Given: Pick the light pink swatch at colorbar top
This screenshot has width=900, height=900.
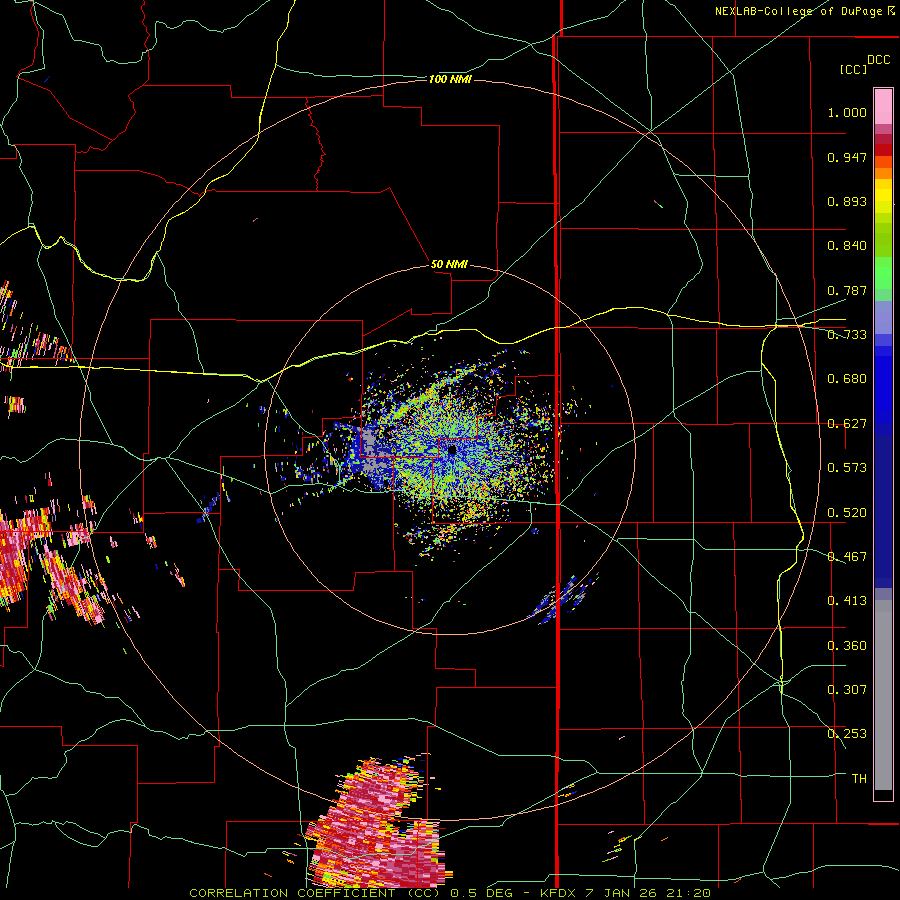Looking at the screenshot, I should (883, 106).
